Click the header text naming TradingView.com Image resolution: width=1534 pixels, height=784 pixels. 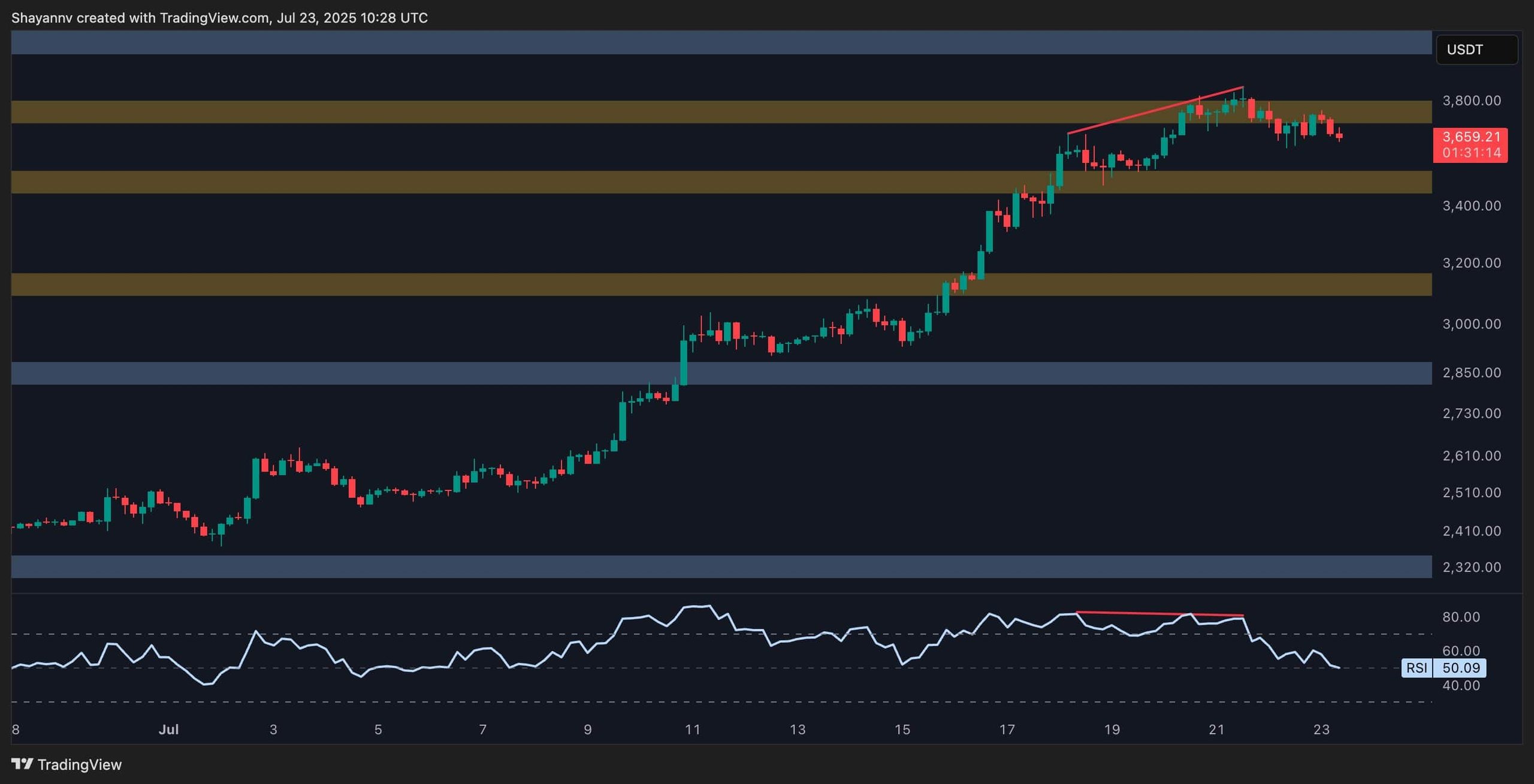(x=215, y=18)
